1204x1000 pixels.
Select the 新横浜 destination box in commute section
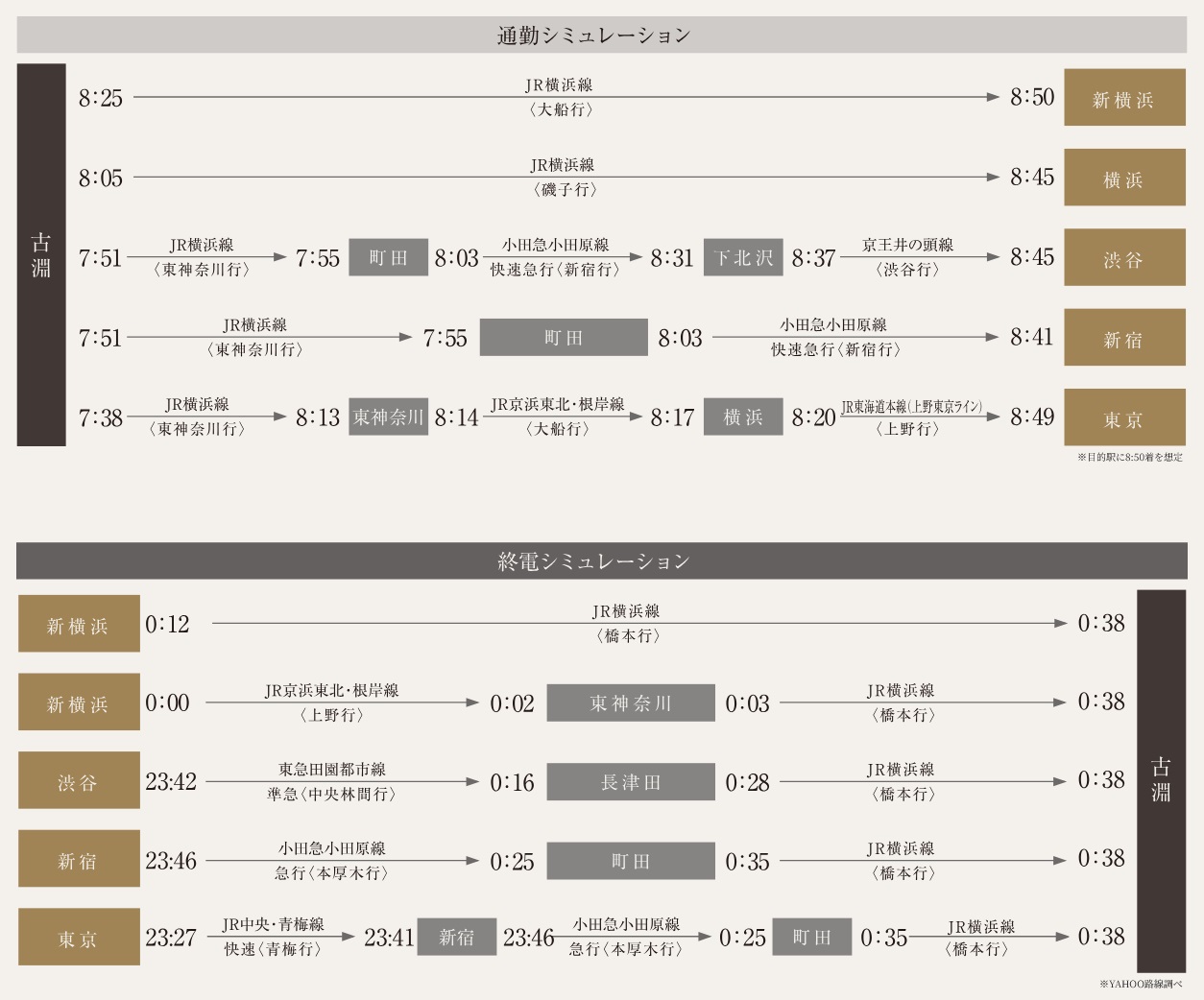coord(1124,98)
